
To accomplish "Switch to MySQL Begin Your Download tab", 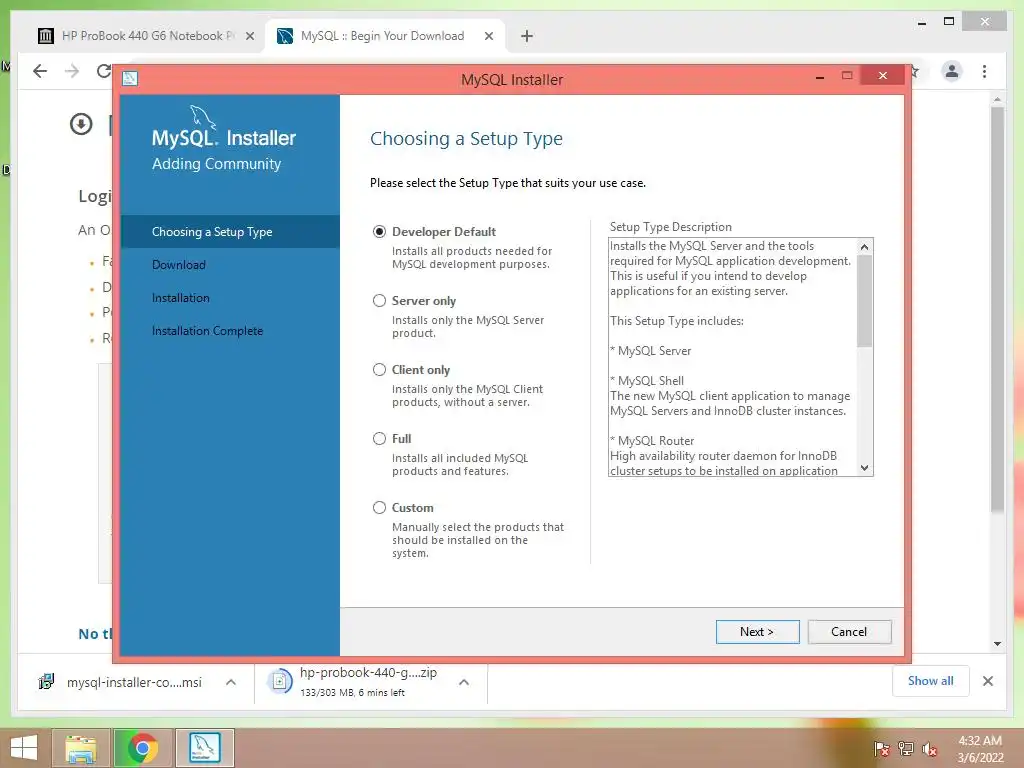I will point(385,36).
